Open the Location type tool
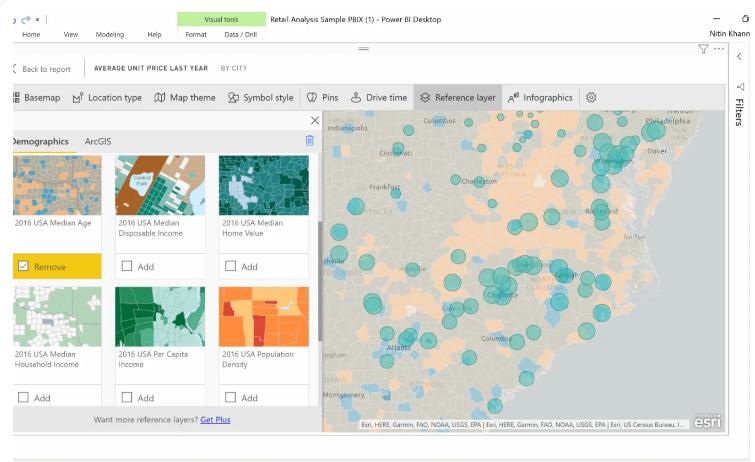Viewport: 755px width, 462px height. coord(107,98)
